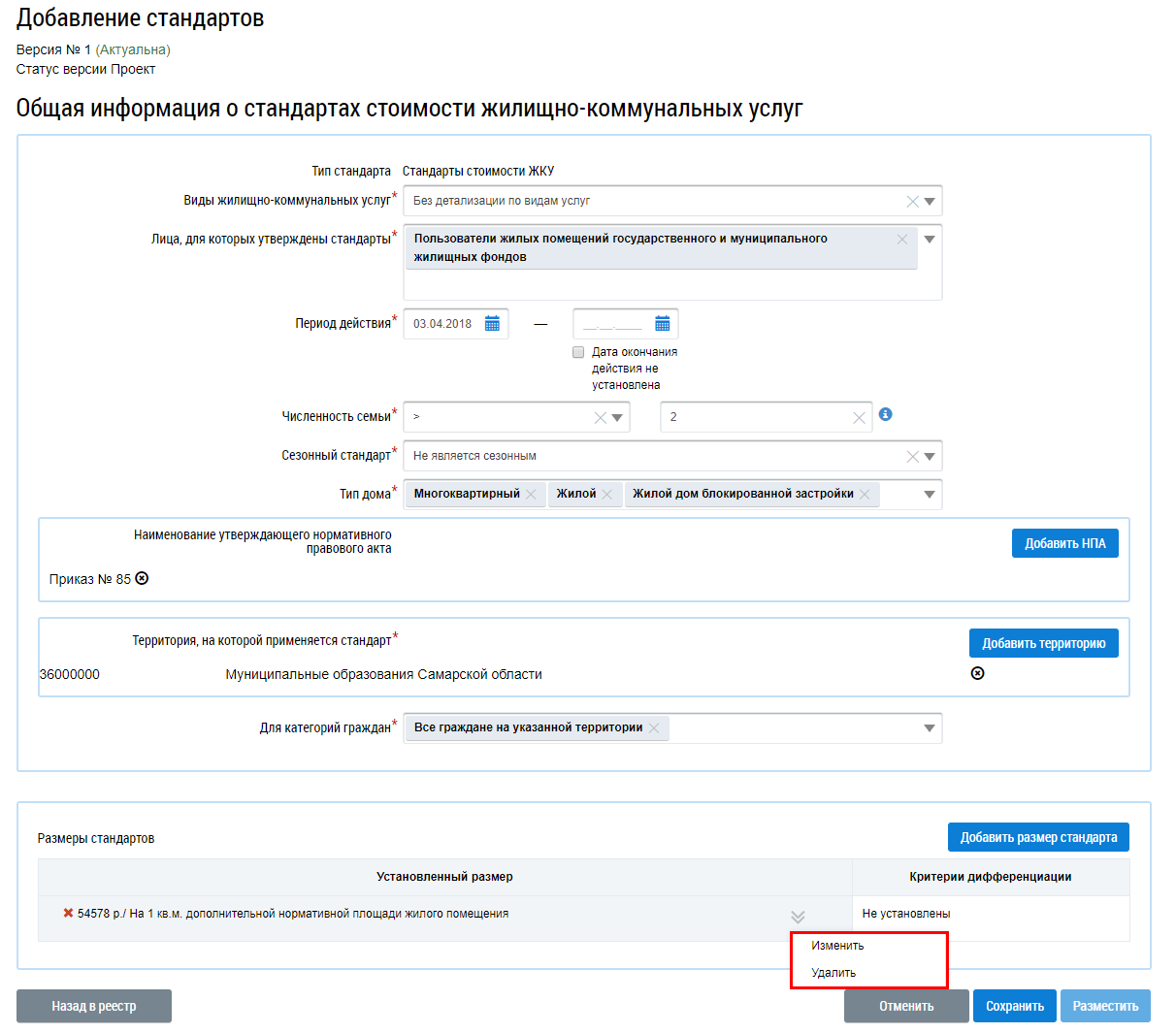The width and height of the screenshot is (1176, 1033).
Task: Click the red X beside 54578 р. standard
Action: 68,913
